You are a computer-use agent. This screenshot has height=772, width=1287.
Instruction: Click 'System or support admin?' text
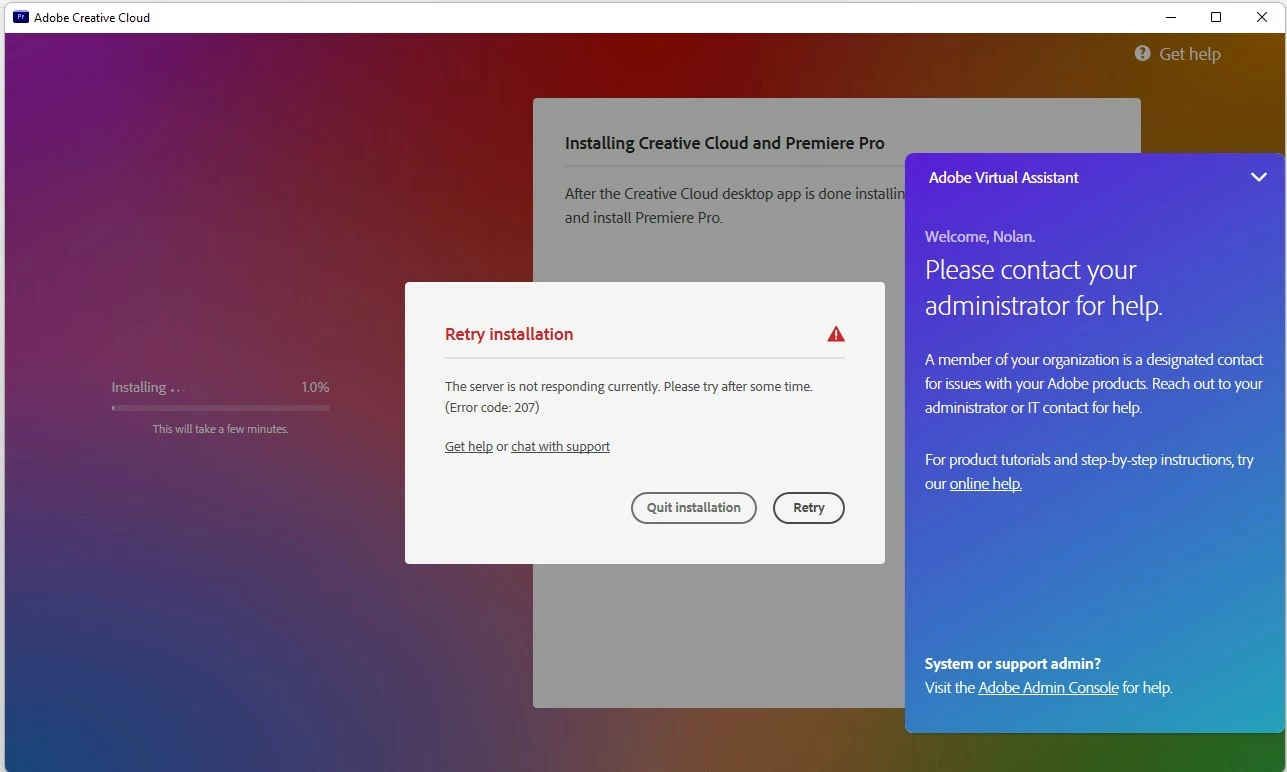[1013, 664]
